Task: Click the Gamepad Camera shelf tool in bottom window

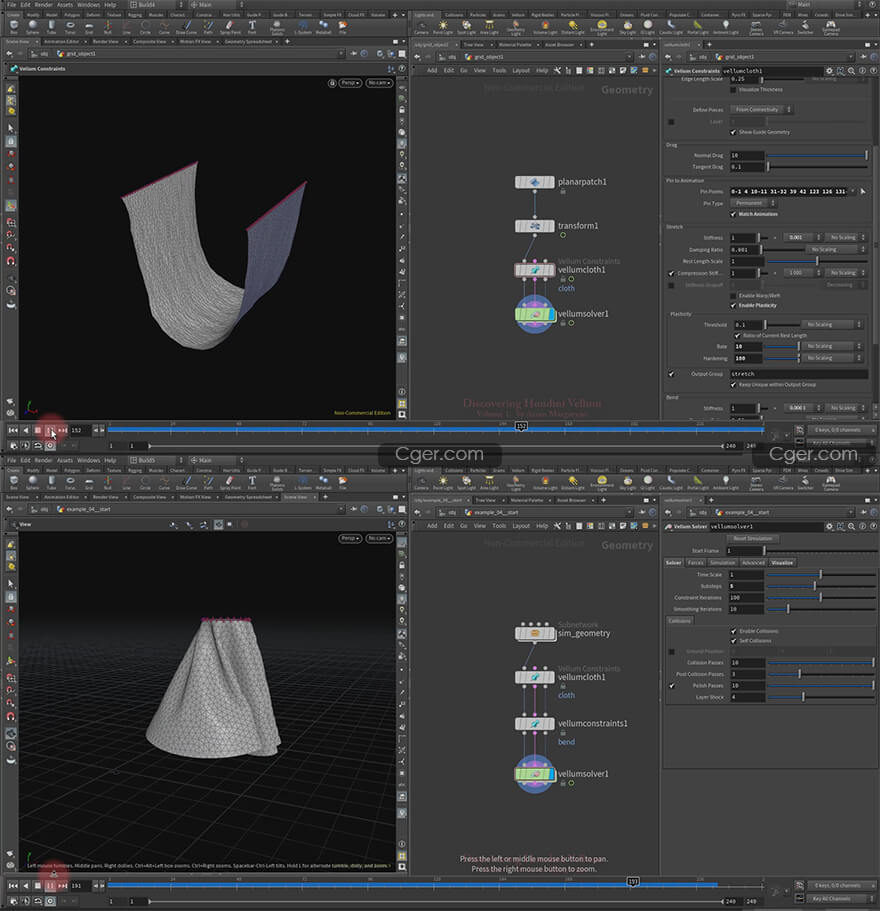Action: pyautogui.click(x=831, y=482)
